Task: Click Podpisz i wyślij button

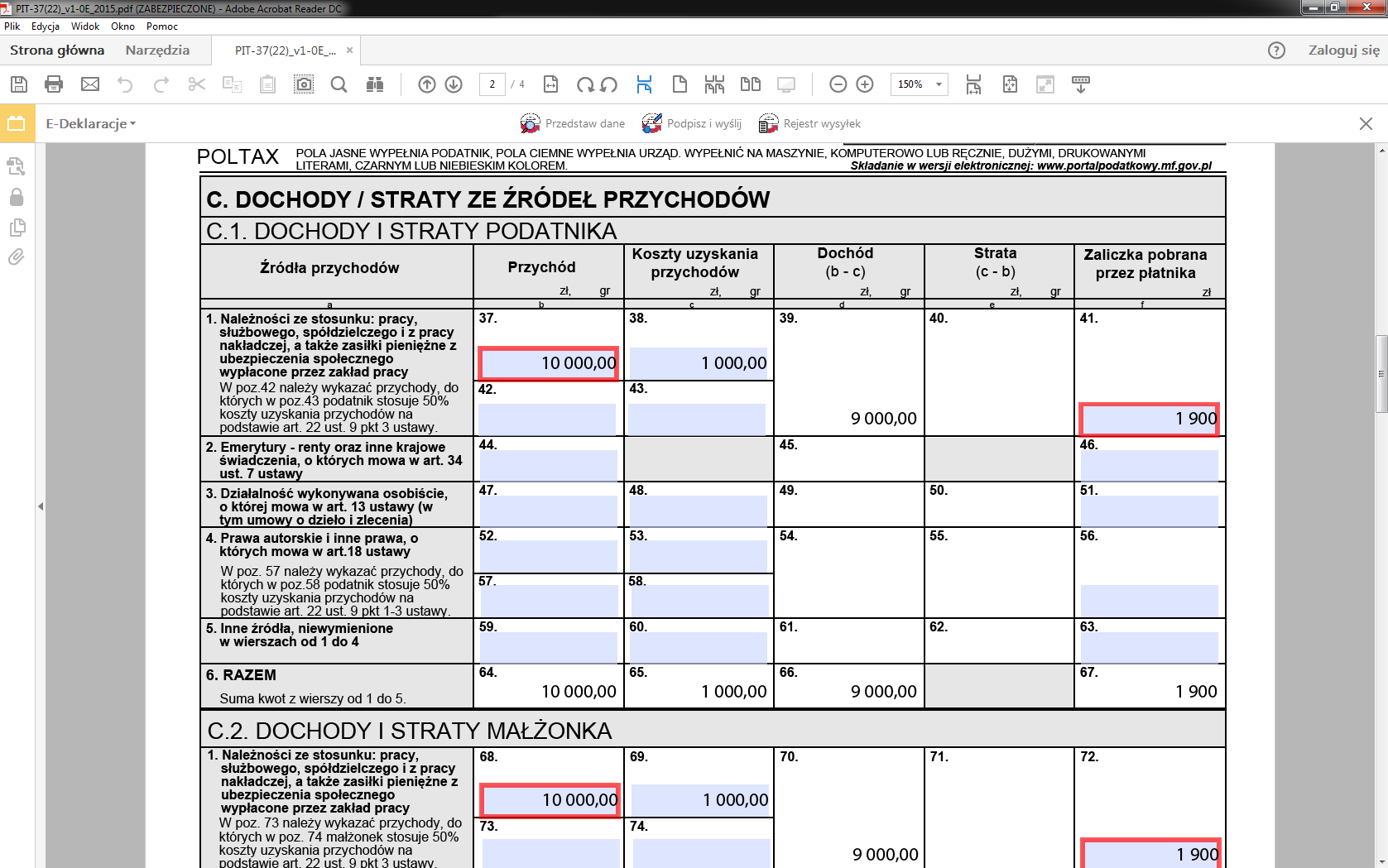Action: click(x=692, y=123)
